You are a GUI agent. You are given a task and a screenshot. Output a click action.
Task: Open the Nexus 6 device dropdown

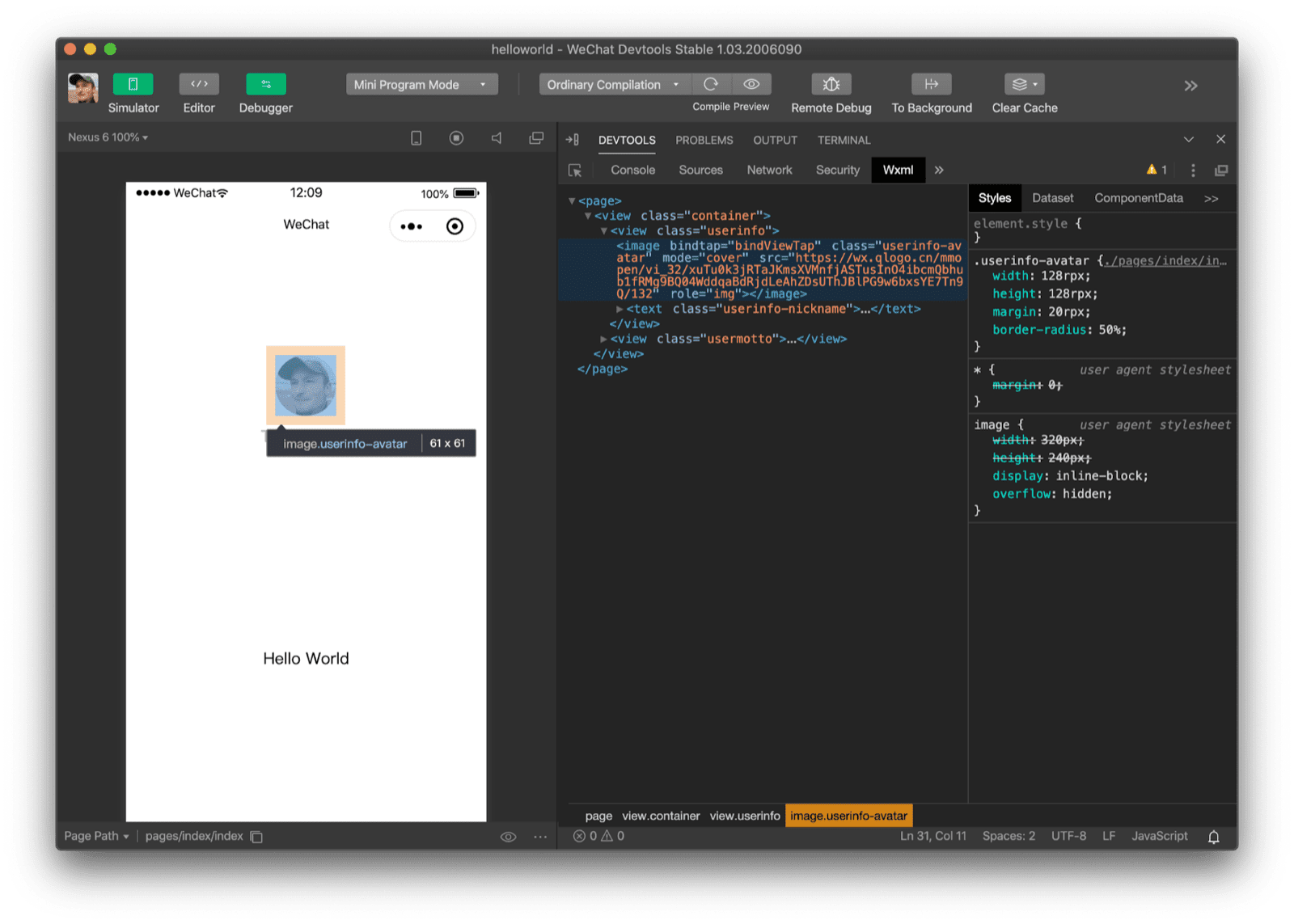106,137
